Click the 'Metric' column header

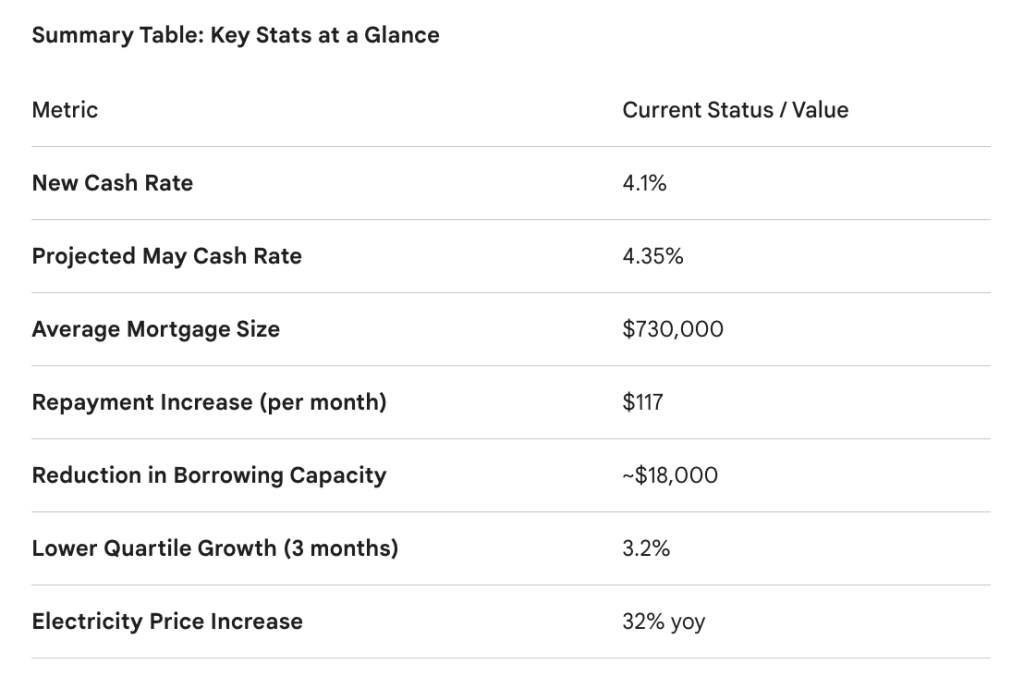tap(65, 110)
